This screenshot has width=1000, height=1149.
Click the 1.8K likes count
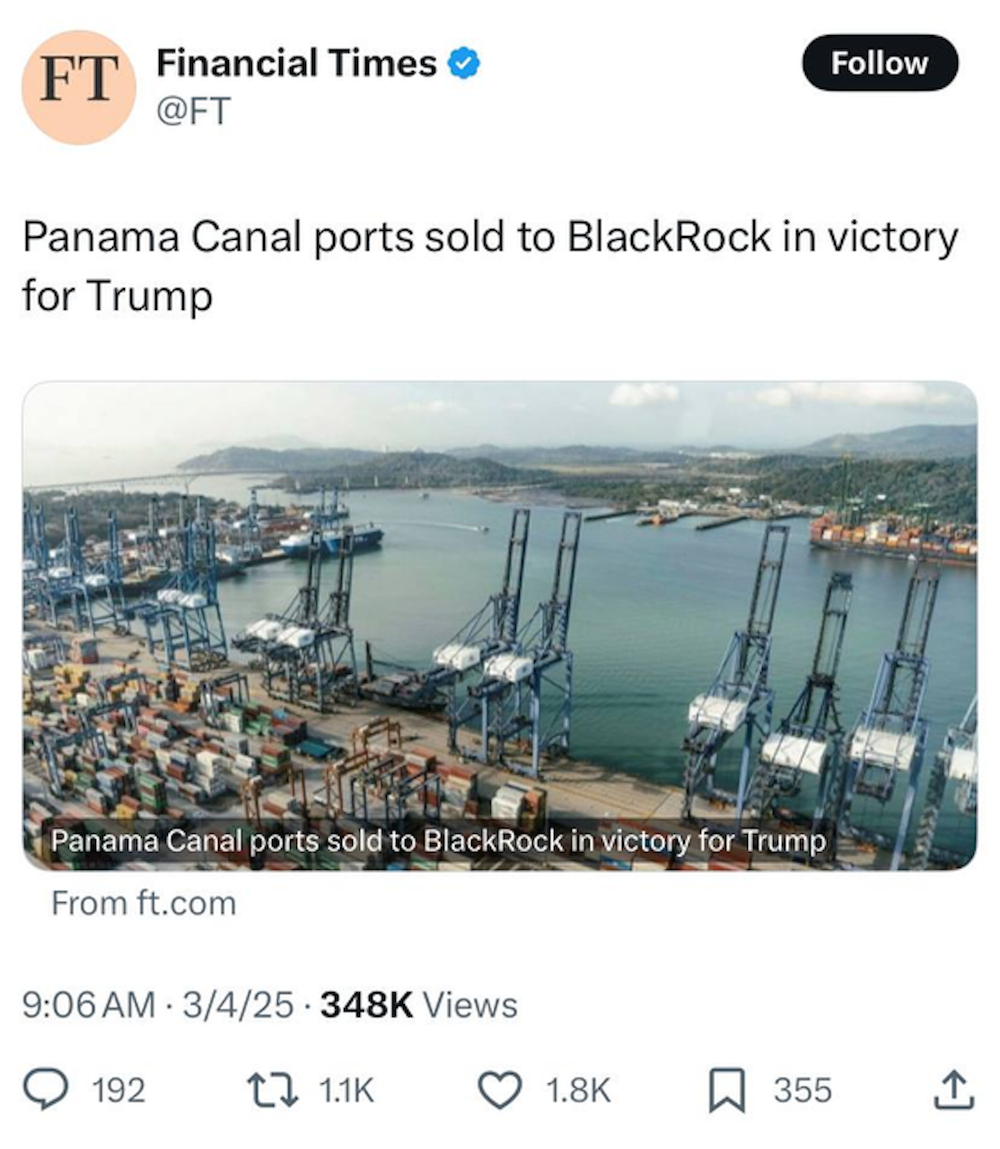(578, 1090)
